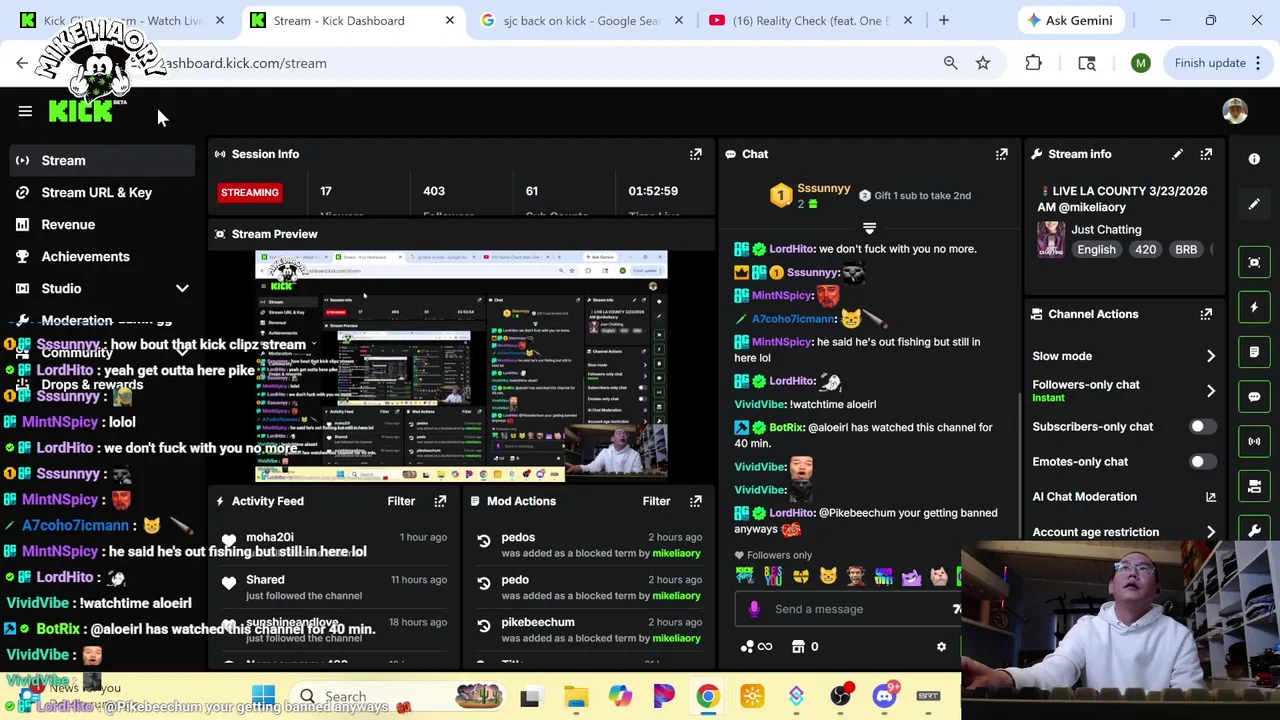This screenshot has width=1280, height=720.
Task: Pop out the Mod Actions panel
Action: point(695,501)
